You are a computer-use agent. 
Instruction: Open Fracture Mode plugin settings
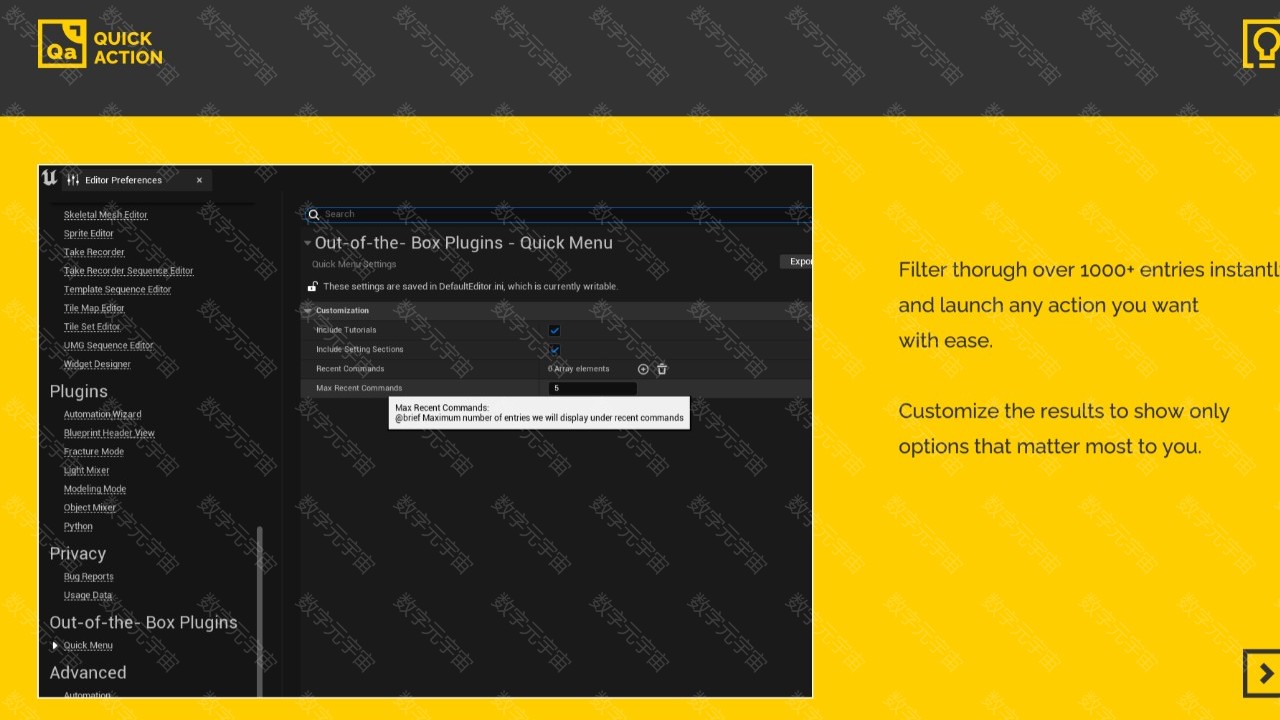(93, 452)
